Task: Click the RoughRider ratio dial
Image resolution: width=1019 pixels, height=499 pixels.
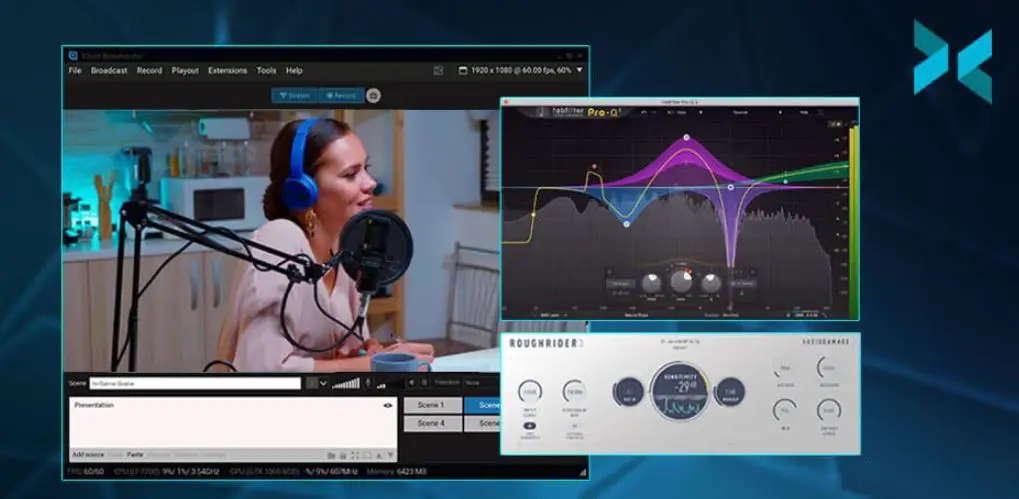Action: (x=628, y=392)
